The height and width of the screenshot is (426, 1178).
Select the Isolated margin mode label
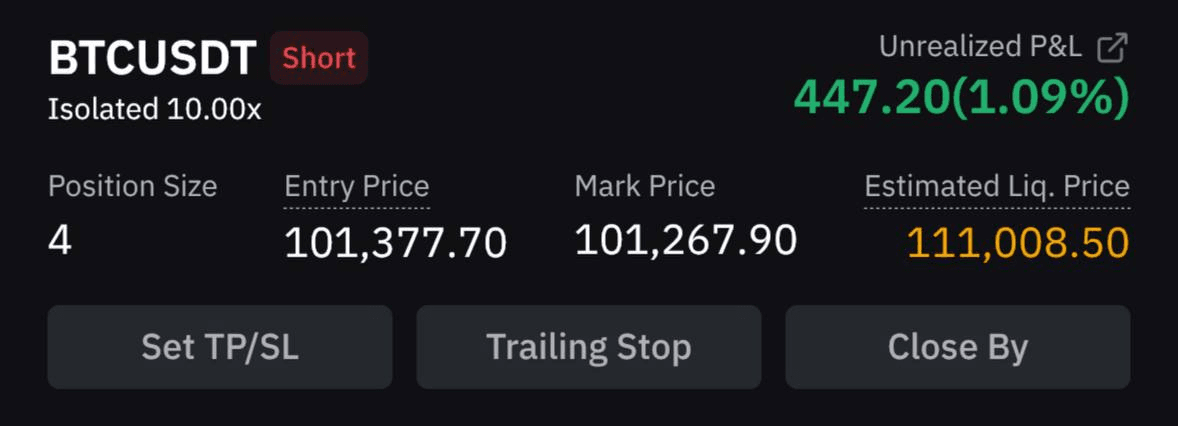pyautogui.click(x=103, y=110)
